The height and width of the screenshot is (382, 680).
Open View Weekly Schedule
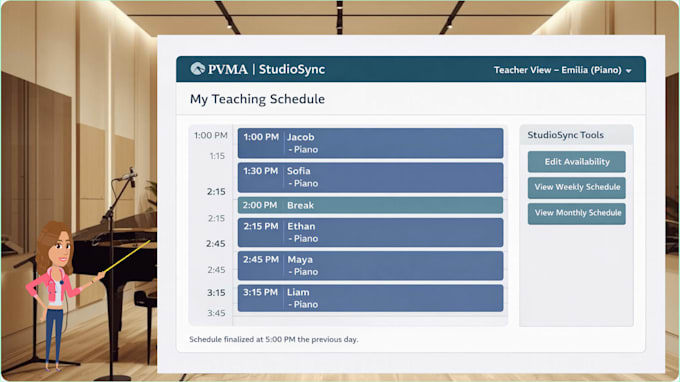pos(576,187)
